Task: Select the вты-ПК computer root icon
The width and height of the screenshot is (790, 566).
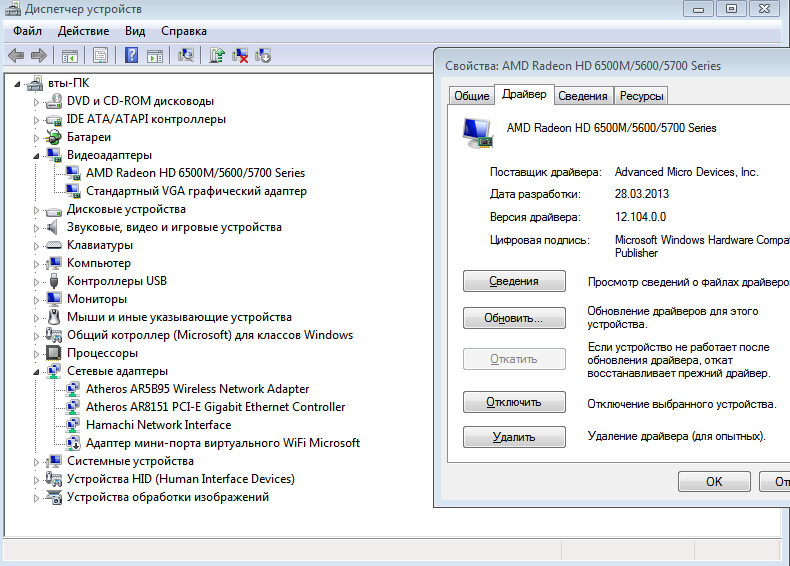Action: (x=35, y=83)
